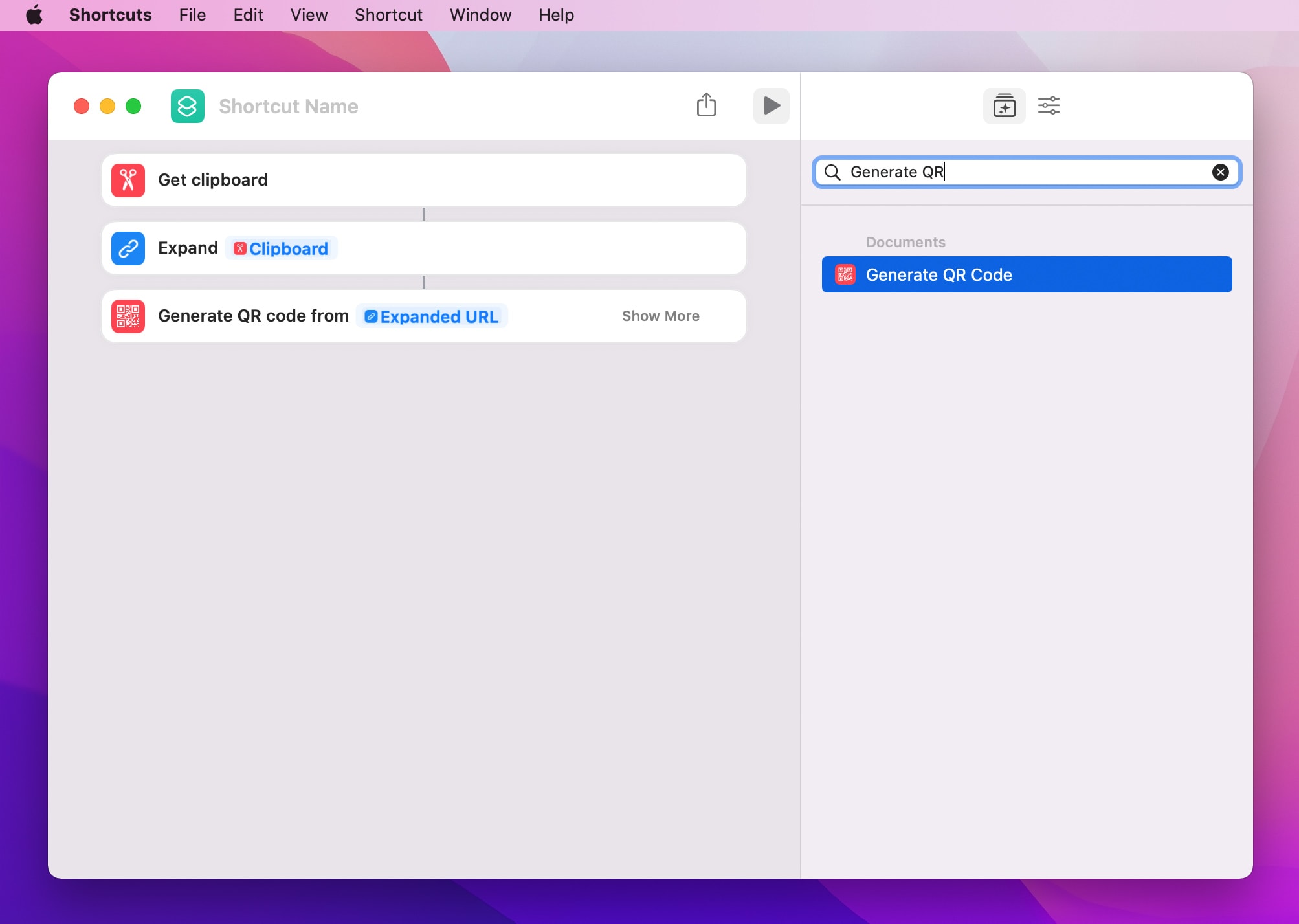Open the shortcut details settings icon
The height and width of the screenshot is (924, 1299).
click(1049, 105)
